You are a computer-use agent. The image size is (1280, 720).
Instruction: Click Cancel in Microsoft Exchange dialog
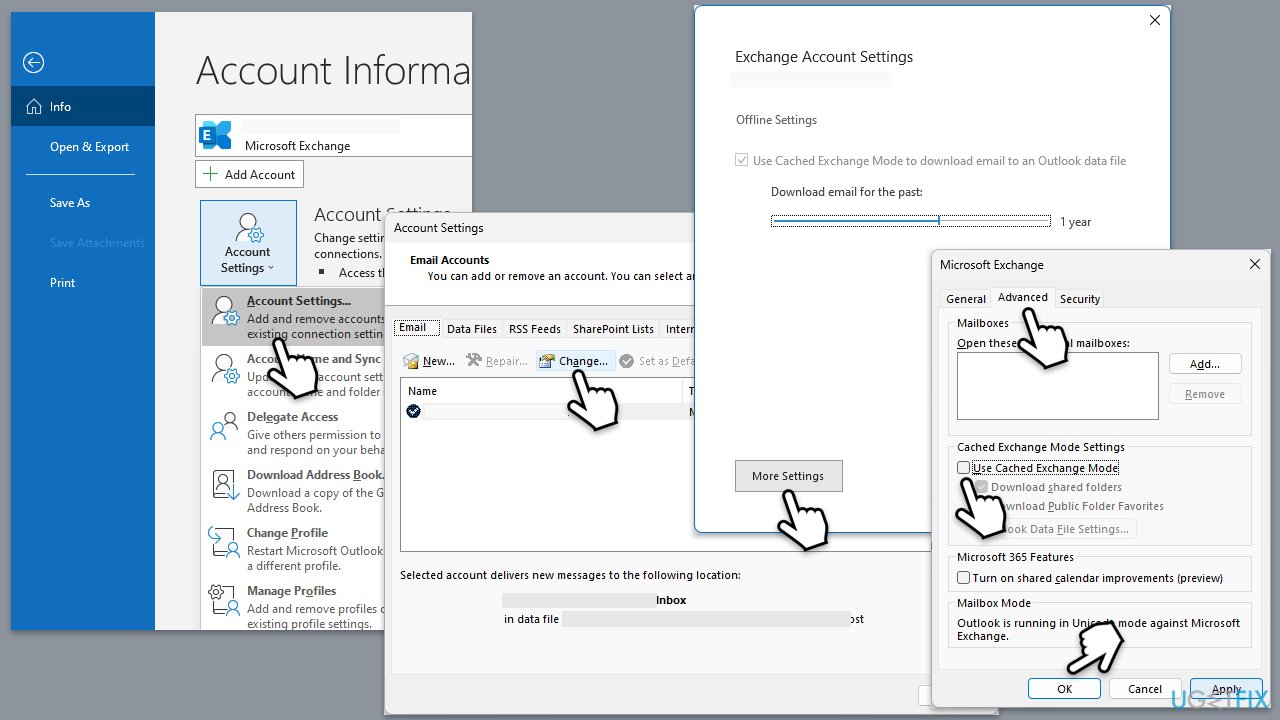pos(1145,689)
